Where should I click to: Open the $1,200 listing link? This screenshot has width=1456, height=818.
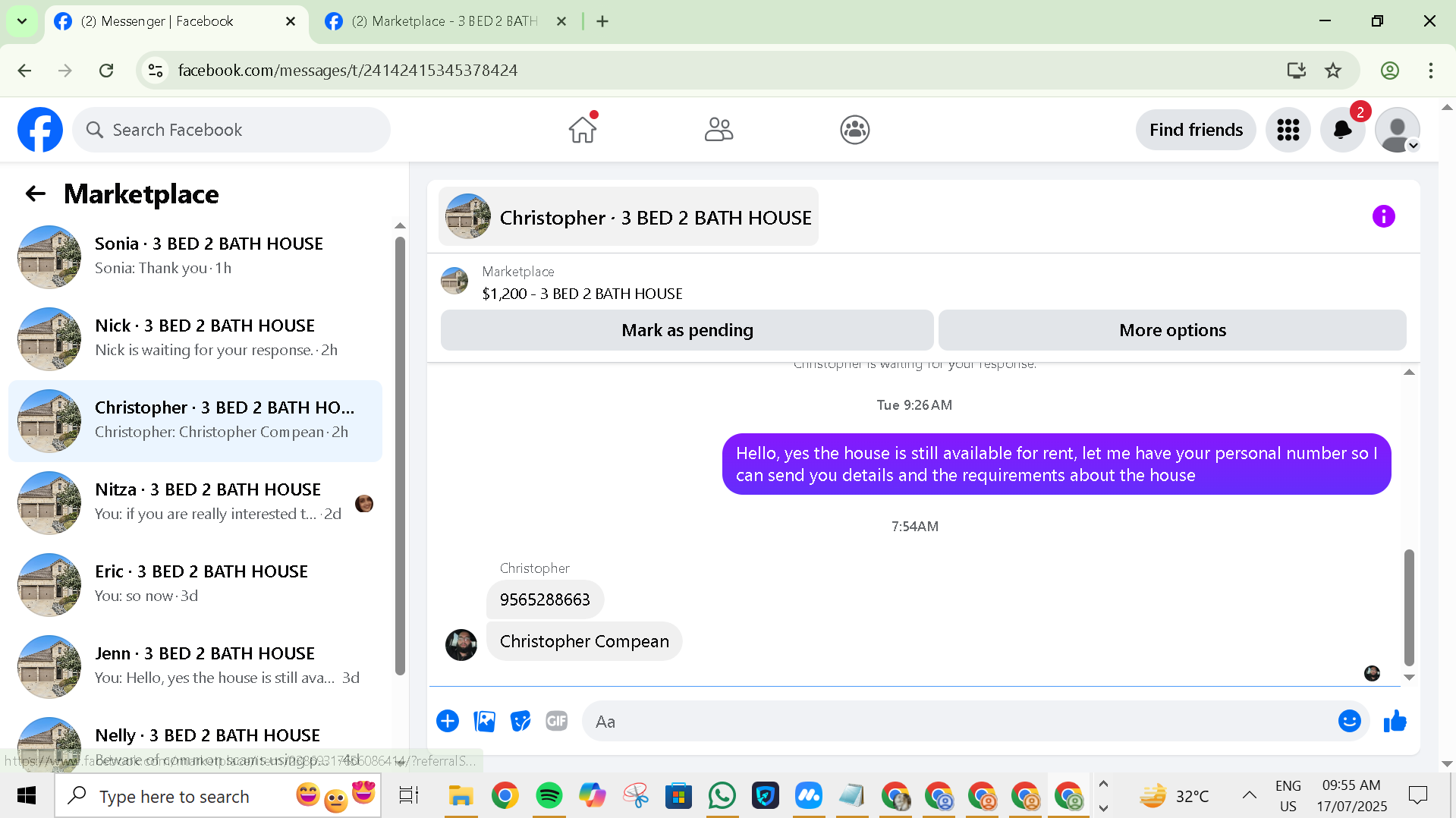[582, 294]
